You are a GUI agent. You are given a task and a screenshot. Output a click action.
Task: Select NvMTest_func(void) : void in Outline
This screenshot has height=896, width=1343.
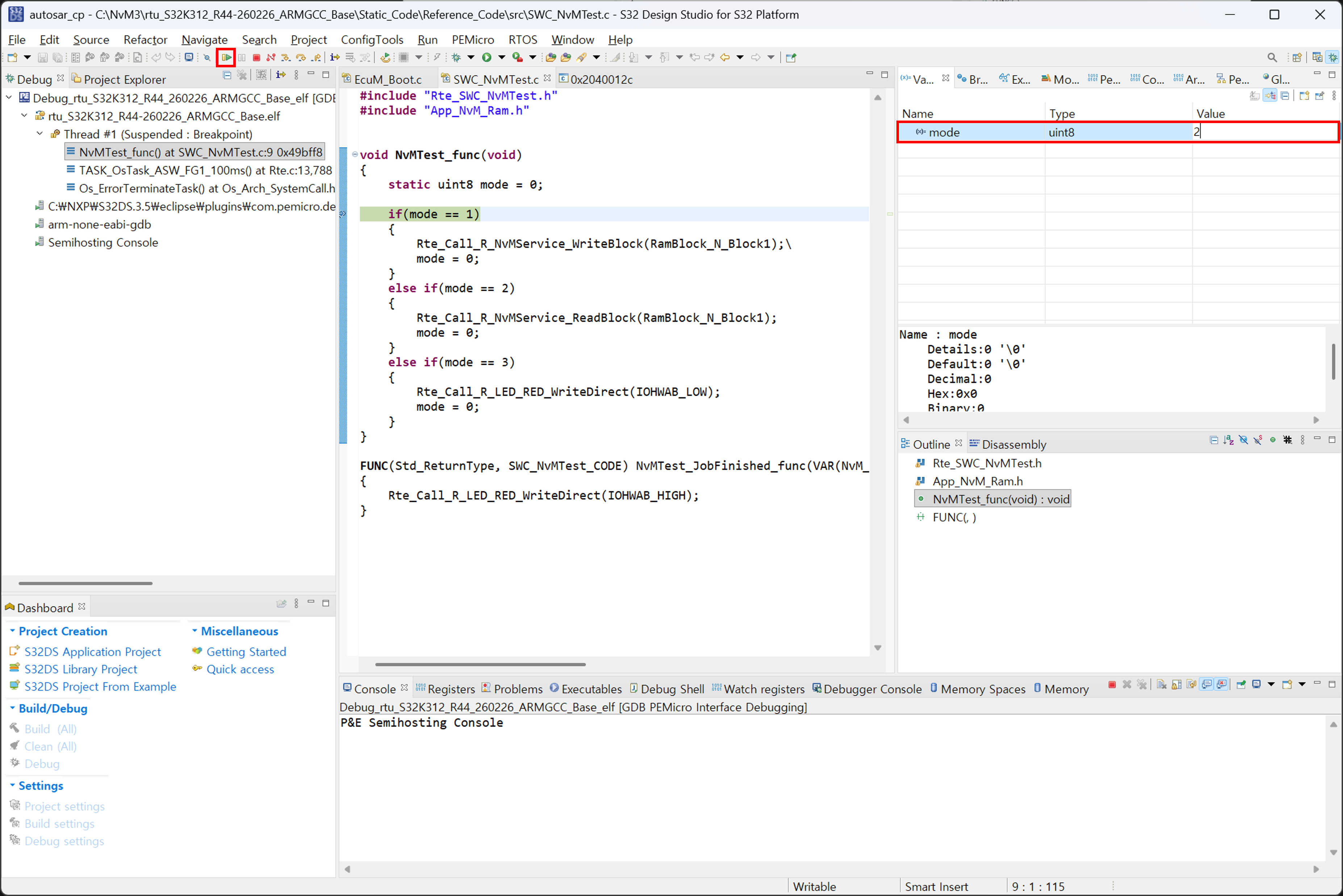coord(993,499)
